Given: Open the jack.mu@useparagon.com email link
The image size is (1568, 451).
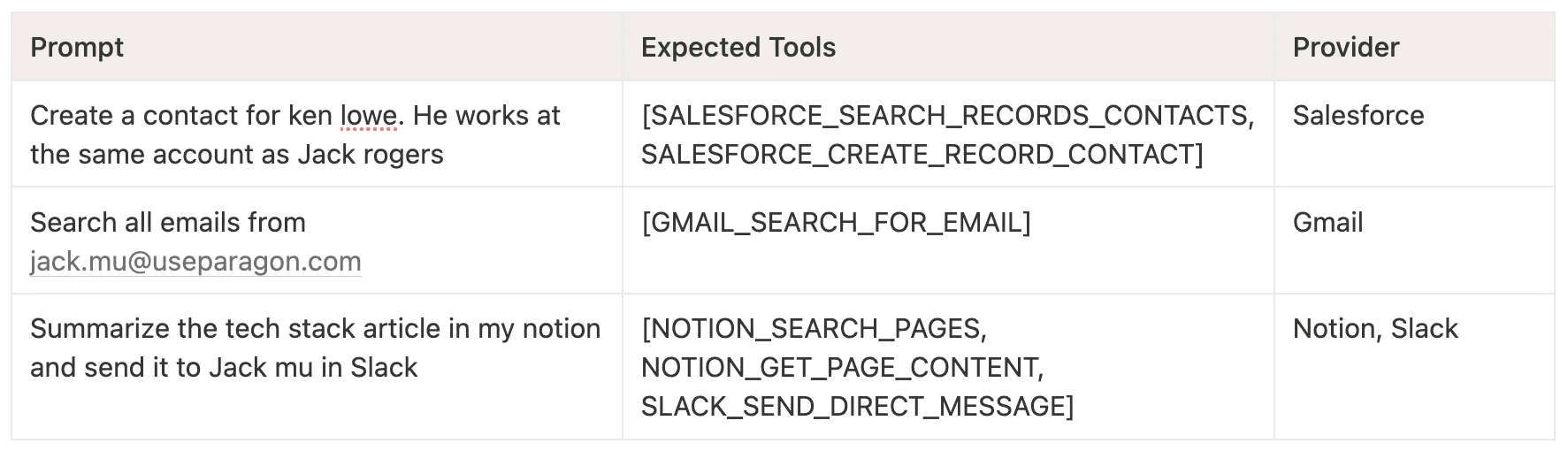Looking at the screenshot, I should click(195, 262).
